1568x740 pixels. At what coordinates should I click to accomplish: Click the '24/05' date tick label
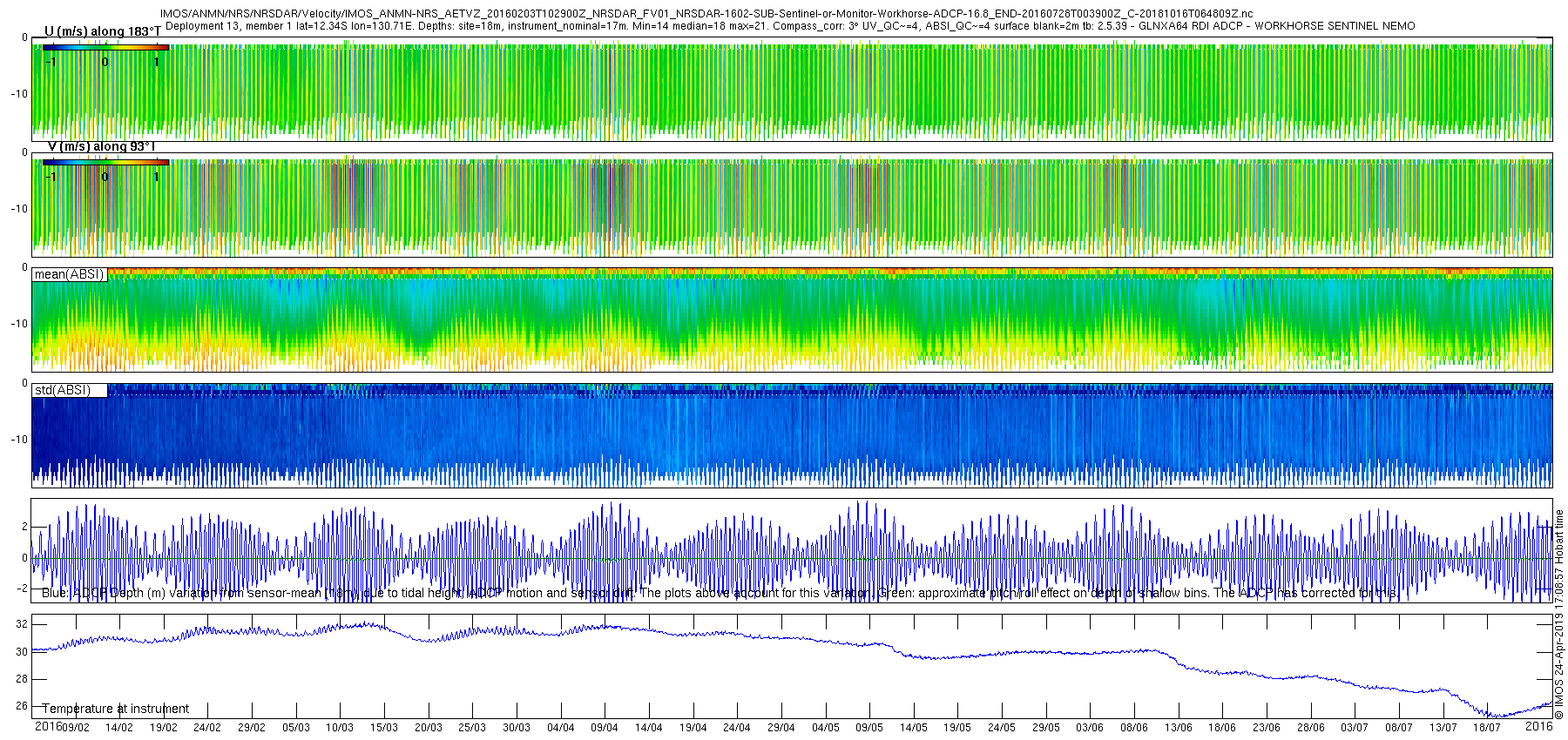pos(1002,728)
